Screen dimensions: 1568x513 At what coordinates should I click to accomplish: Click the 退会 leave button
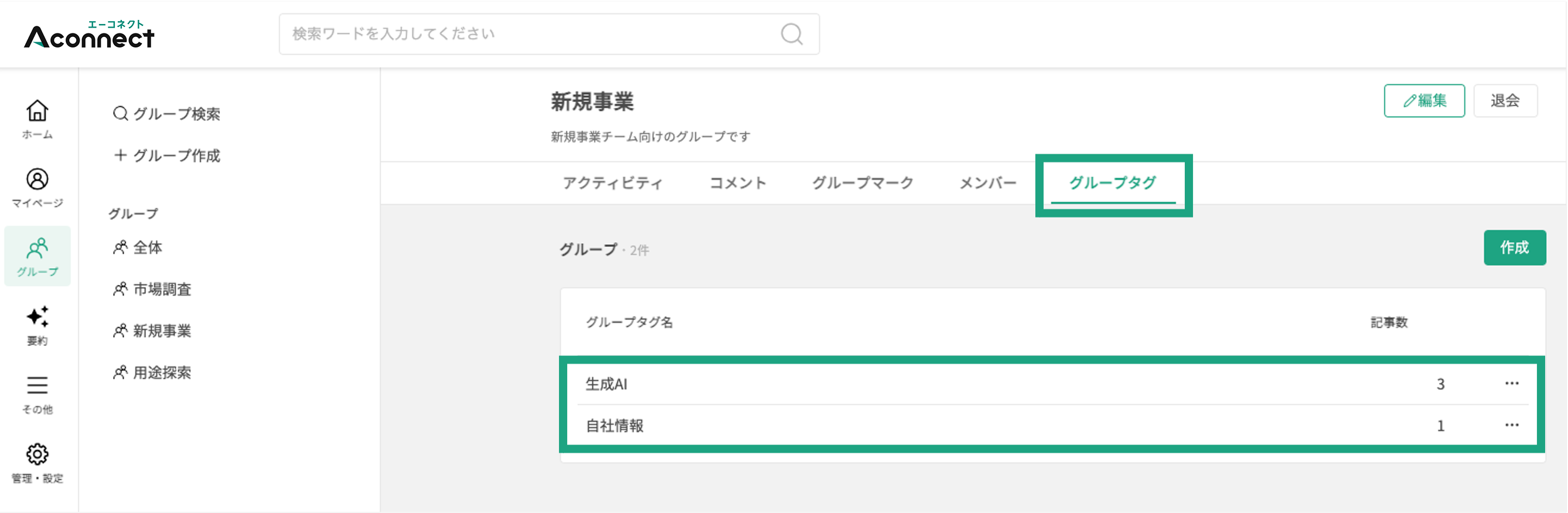click(x=1505, y=100)
